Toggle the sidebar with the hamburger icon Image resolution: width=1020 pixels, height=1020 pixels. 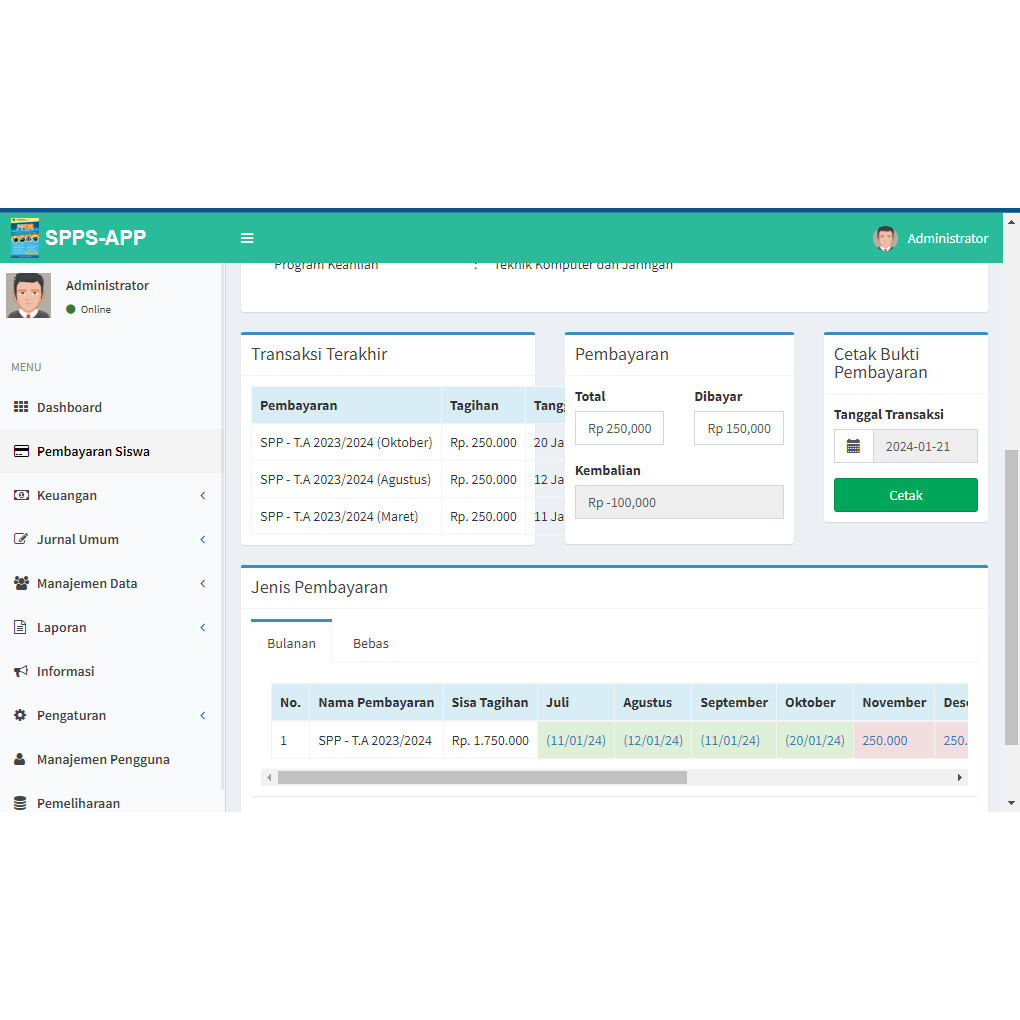pos(247,238)
